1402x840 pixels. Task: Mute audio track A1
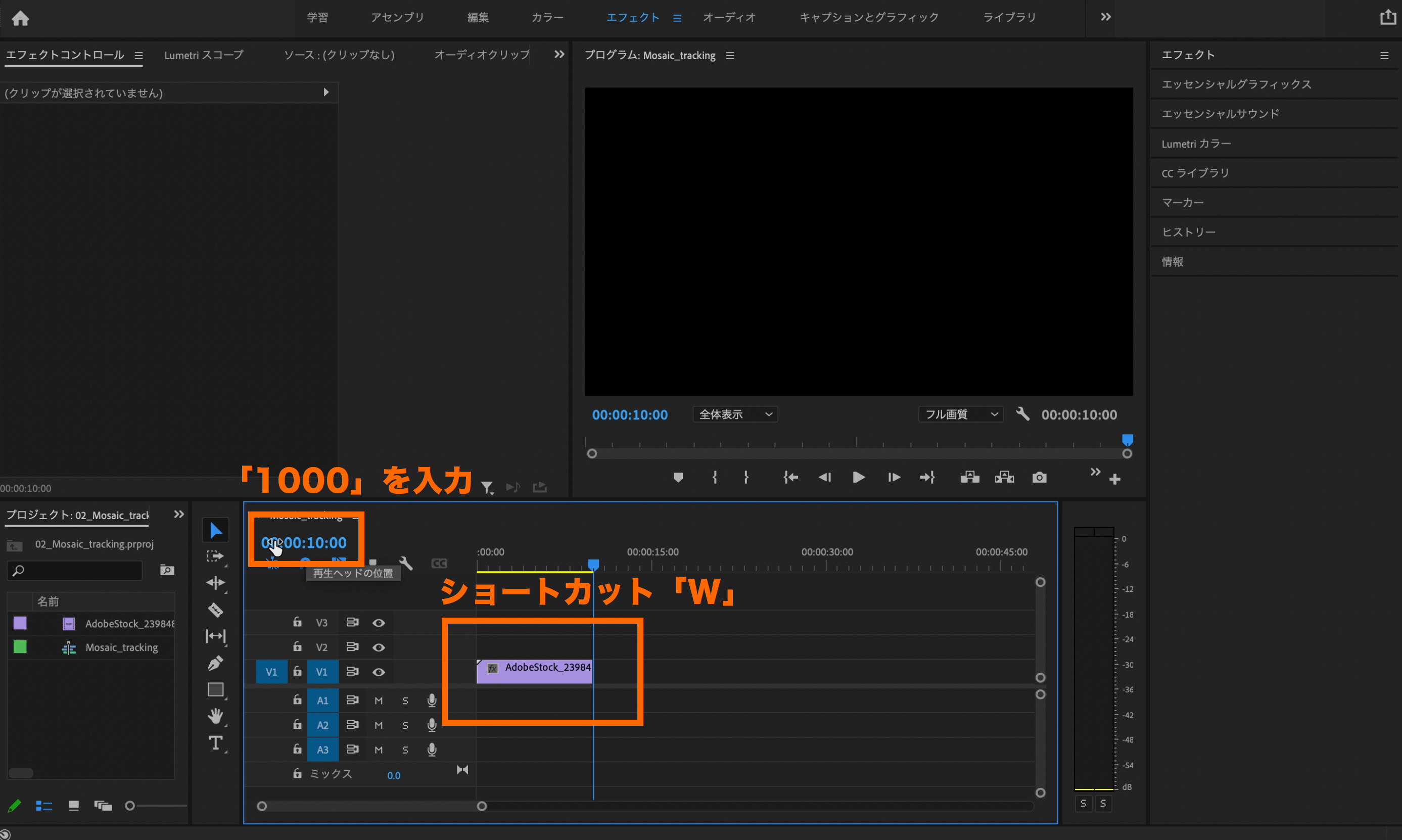tap(379, 701)
